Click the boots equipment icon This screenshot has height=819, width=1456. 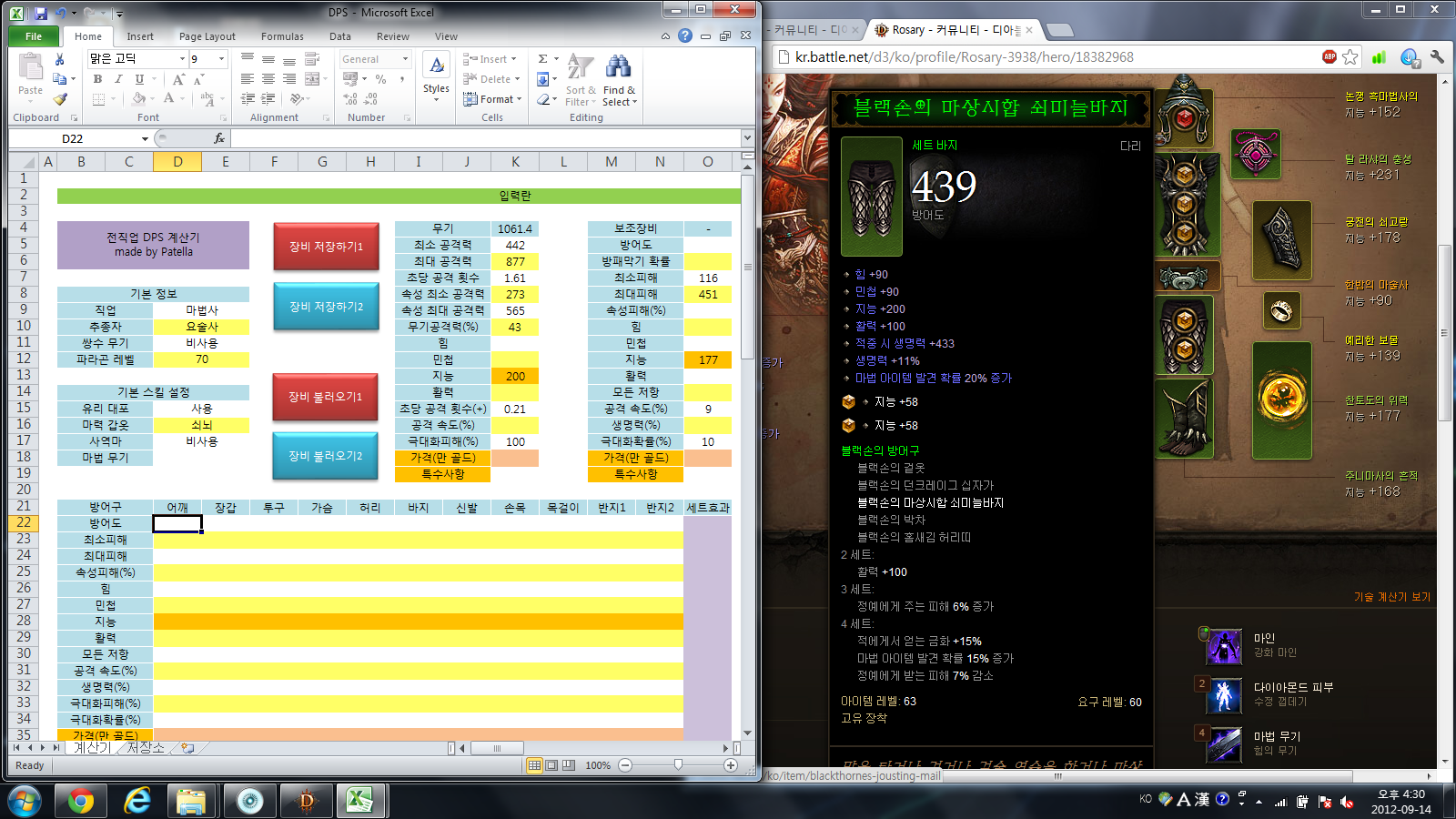point(1184,419)
